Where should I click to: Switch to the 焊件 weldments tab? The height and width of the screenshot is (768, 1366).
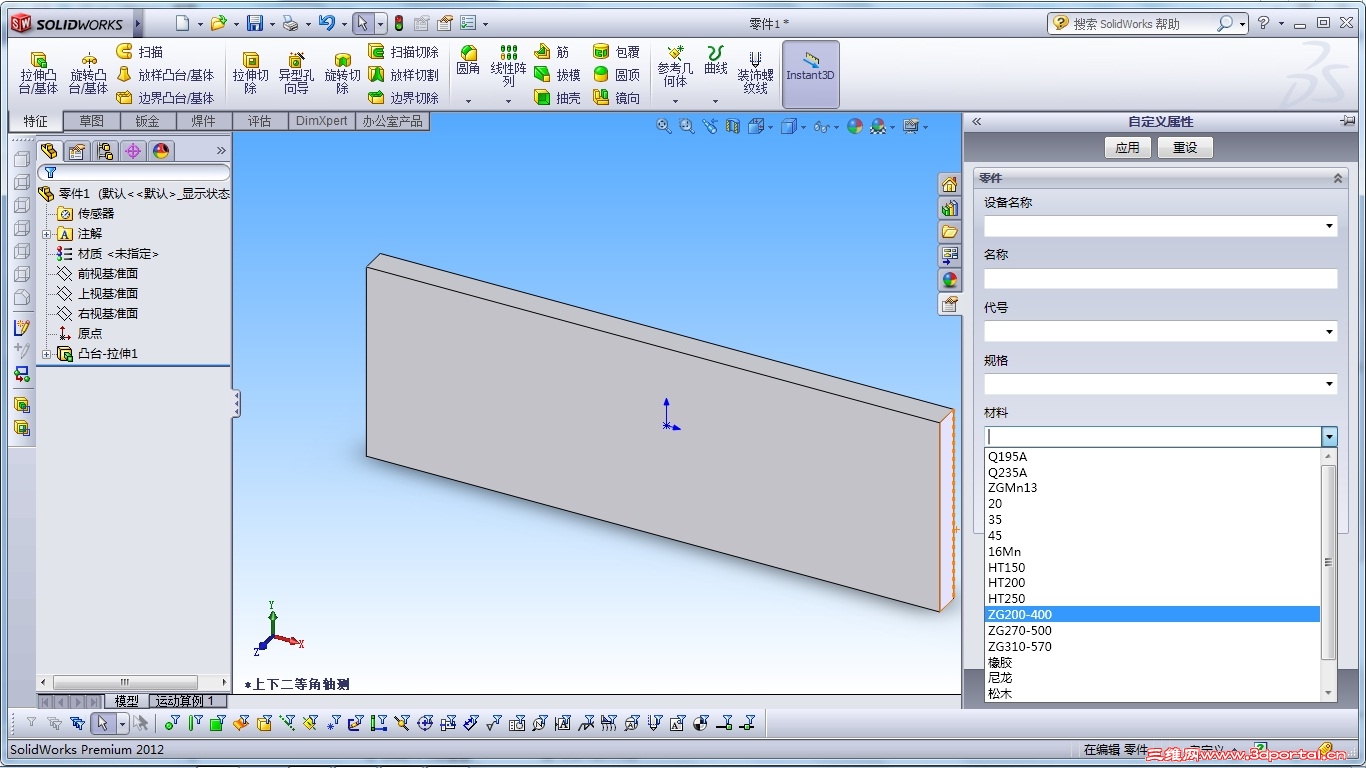click(204, 121)
